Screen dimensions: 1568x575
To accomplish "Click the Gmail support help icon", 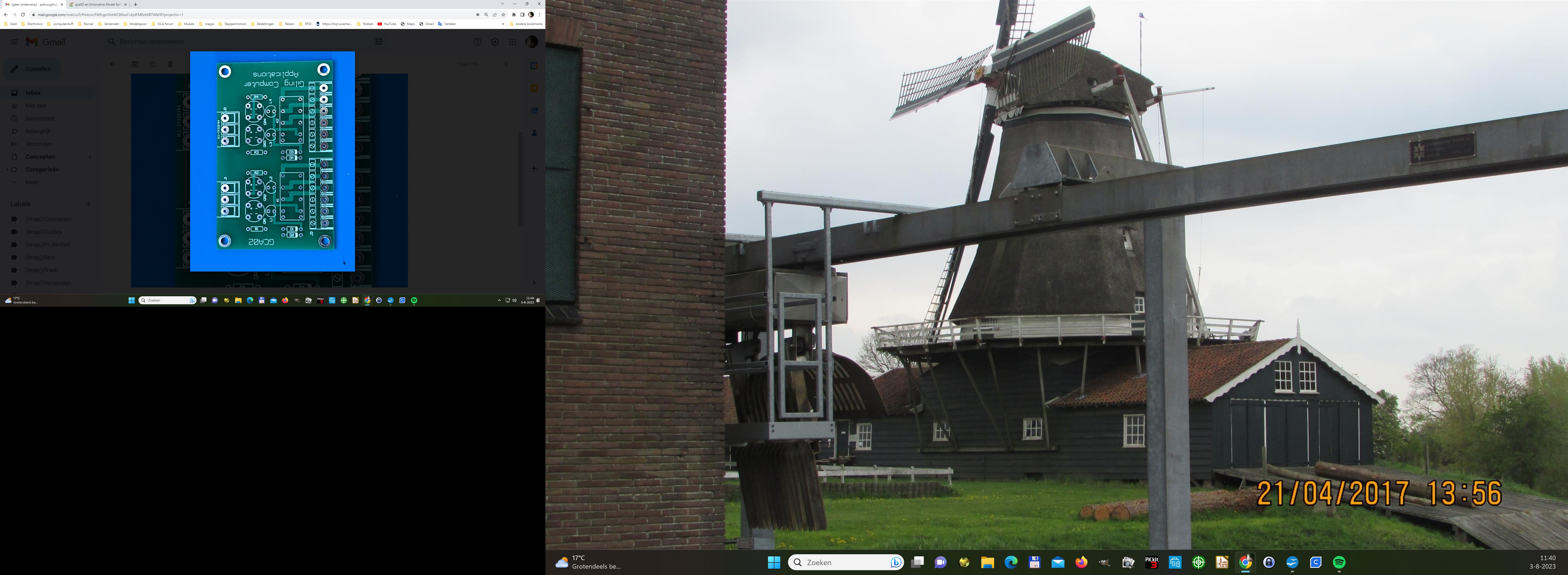I will pos(477,42).
